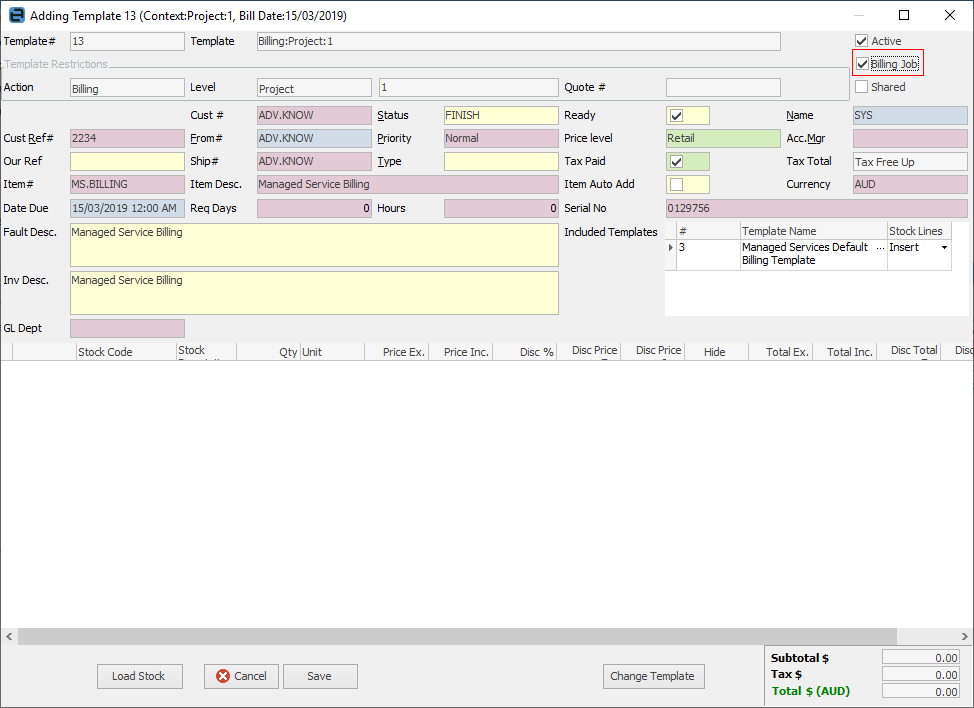The height and width of the screenshot is (708, 974).
Task: Maximize the Adding Template window
Action: (904, 15)
